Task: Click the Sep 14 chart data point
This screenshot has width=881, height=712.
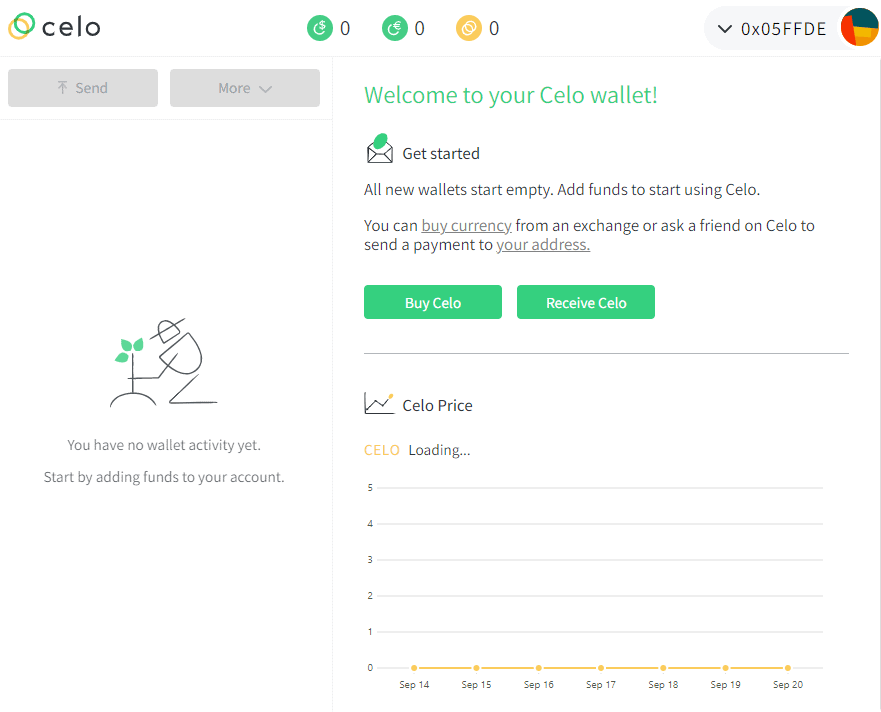Action: [414, 668]
